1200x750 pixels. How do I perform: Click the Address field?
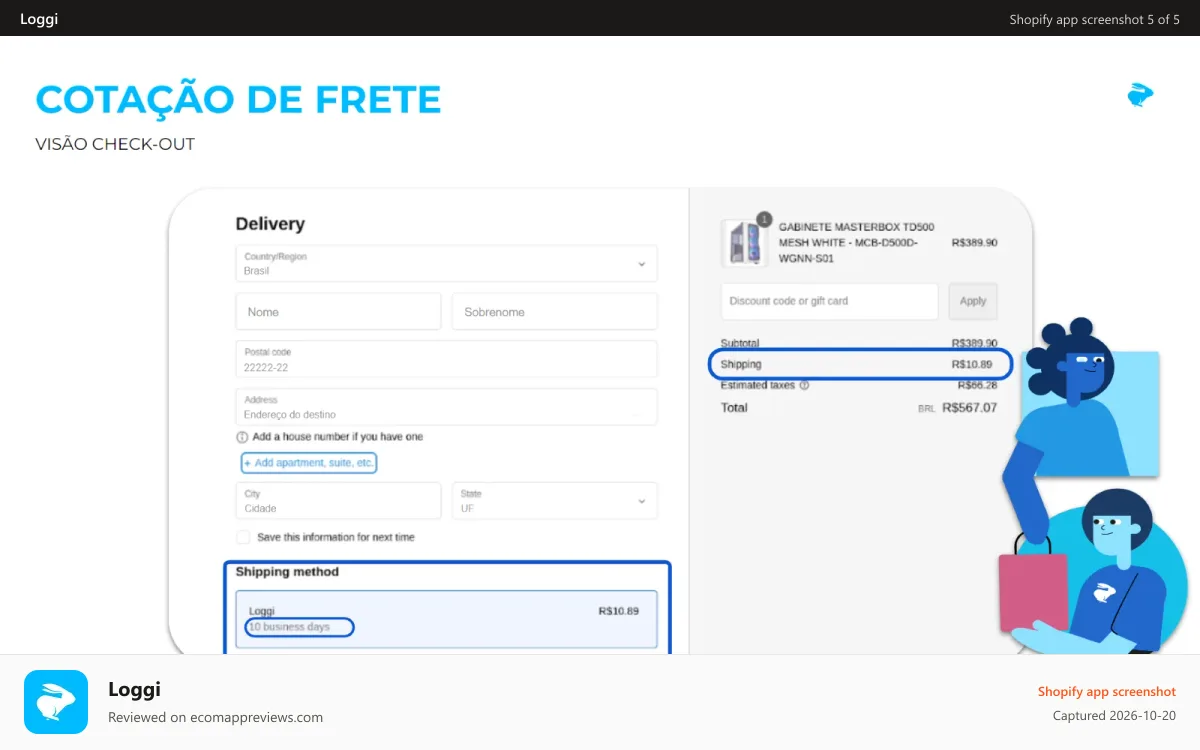(x=446, y=407)
